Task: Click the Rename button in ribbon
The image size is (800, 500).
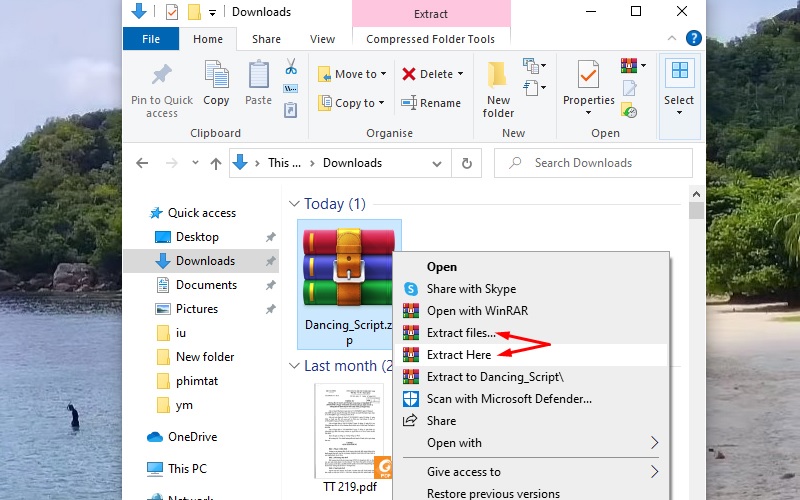Action: (x=431, y=103)
